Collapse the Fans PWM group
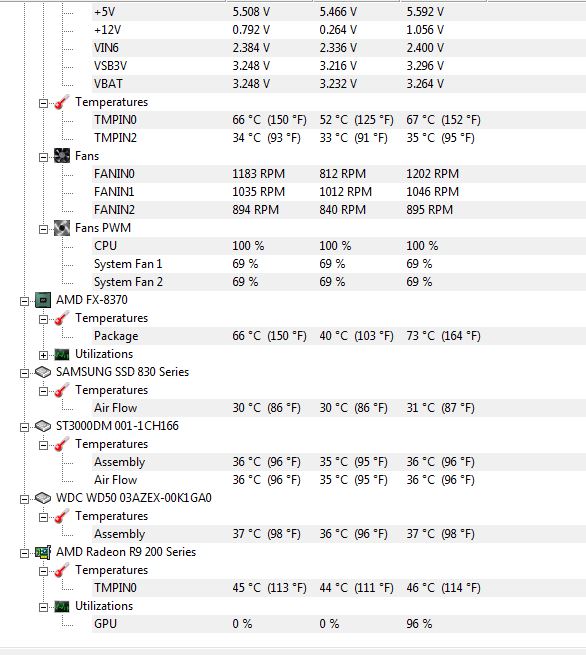This screenshot has width=586, height=655. [x=43, y=229]
